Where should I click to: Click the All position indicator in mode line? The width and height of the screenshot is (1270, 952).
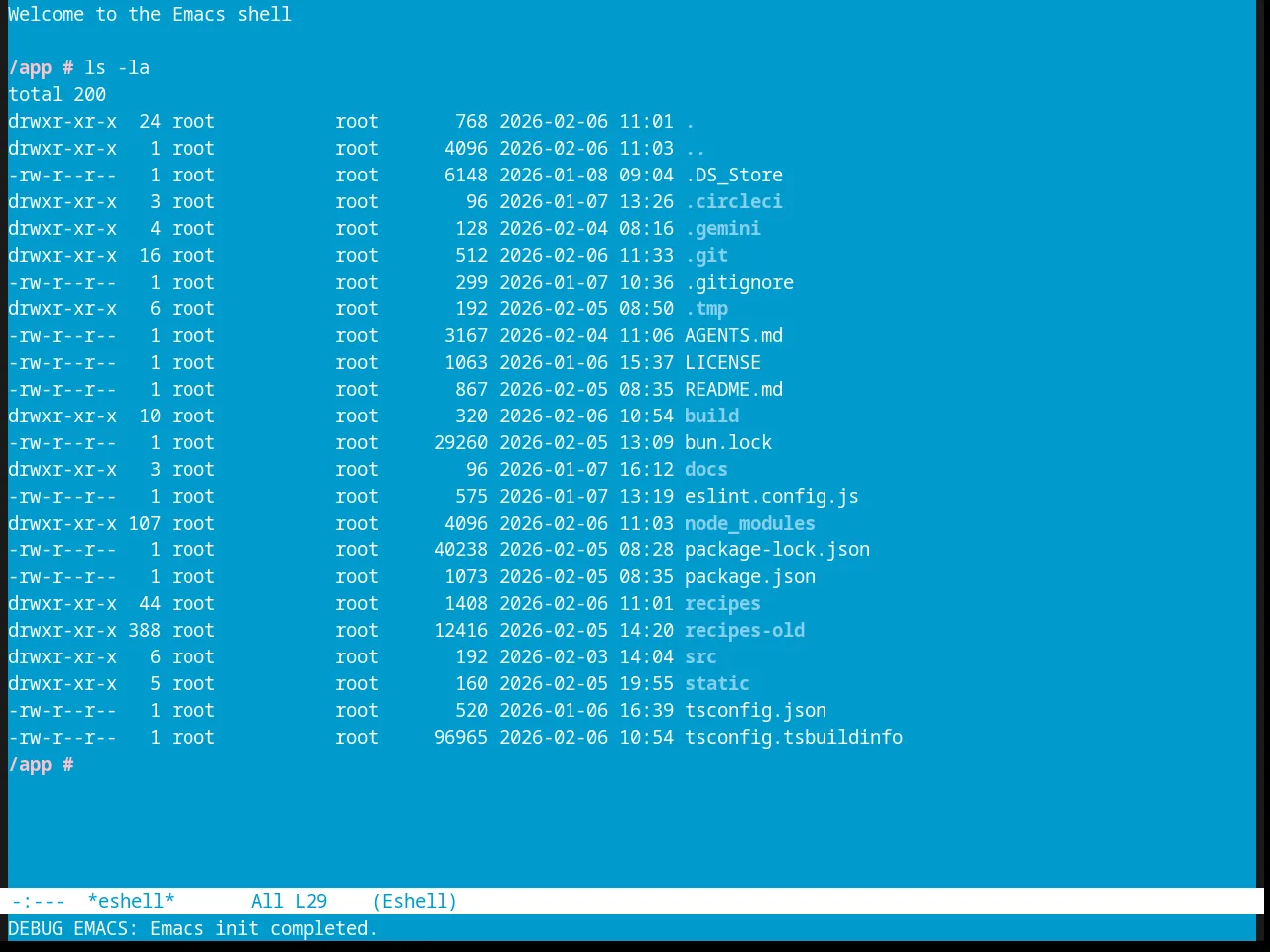(267, 901)
